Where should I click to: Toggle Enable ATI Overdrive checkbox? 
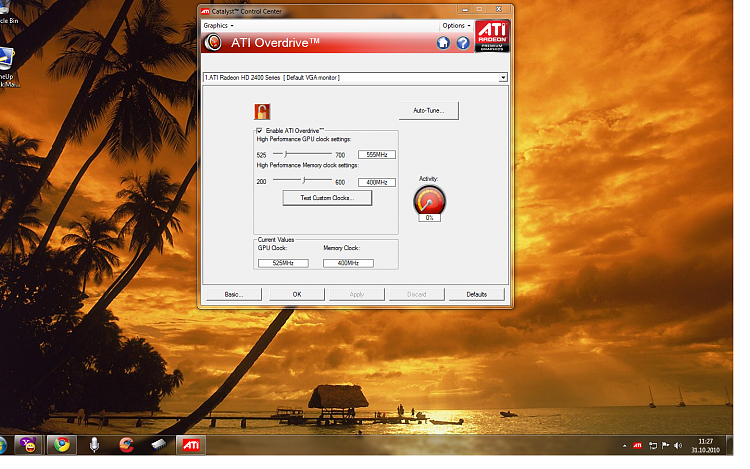[259, 131]
